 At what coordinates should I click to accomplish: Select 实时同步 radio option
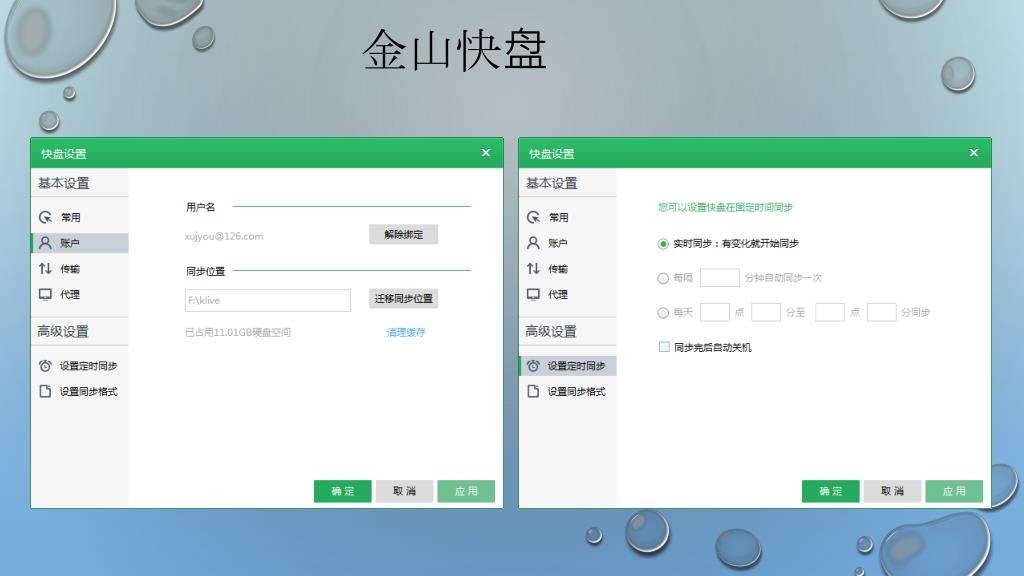tap(663, 244)
